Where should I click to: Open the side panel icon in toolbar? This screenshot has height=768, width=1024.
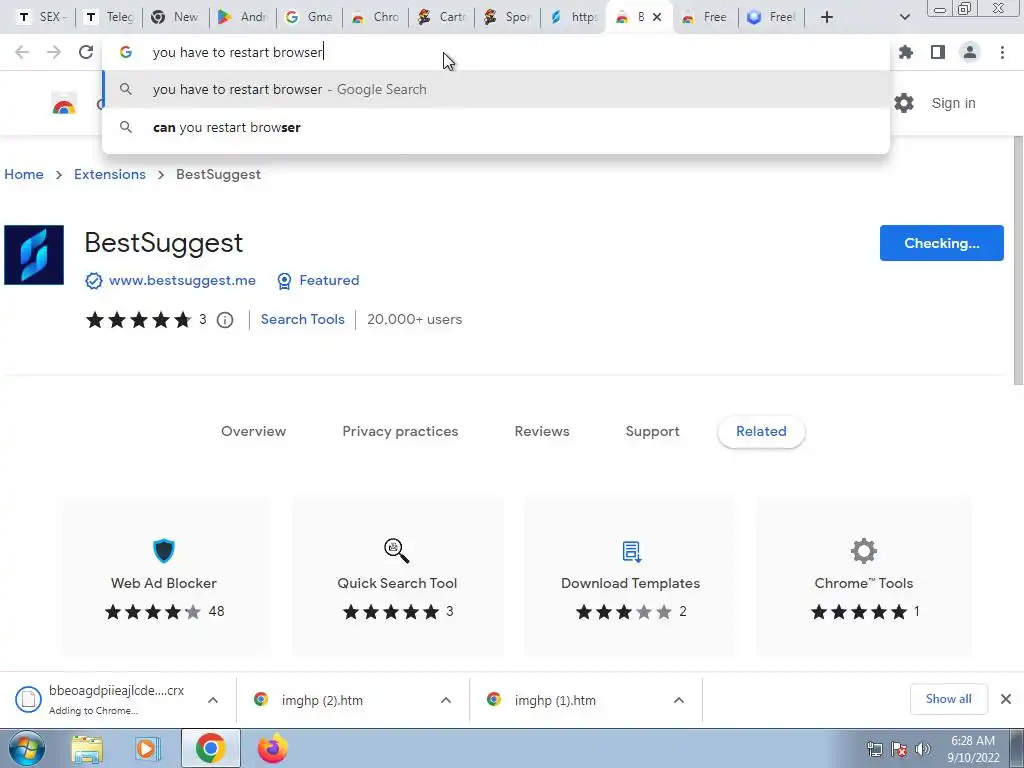coord(938,52)
